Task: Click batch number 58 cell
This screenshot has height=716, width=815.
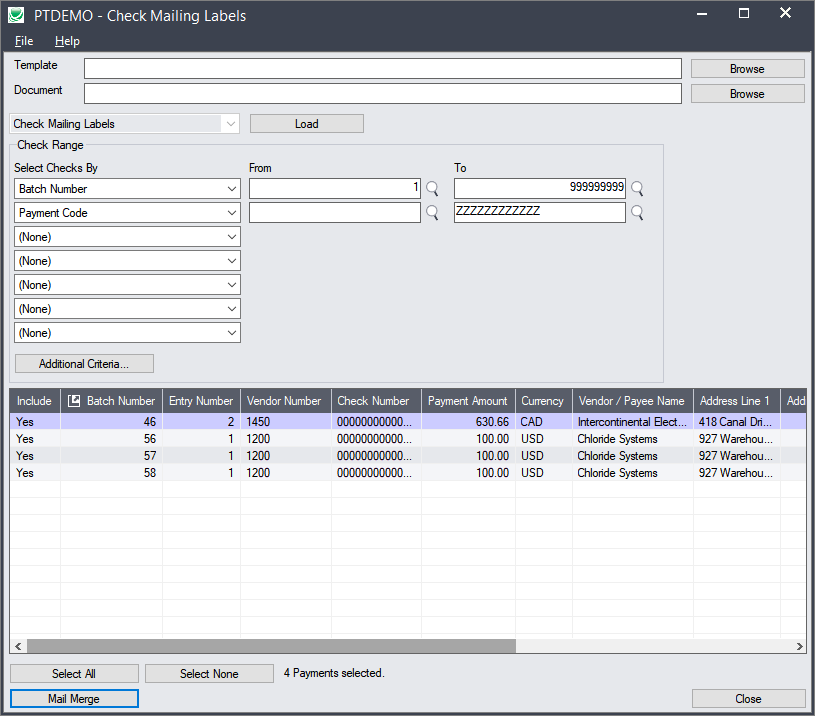Action: pos(111,473)
